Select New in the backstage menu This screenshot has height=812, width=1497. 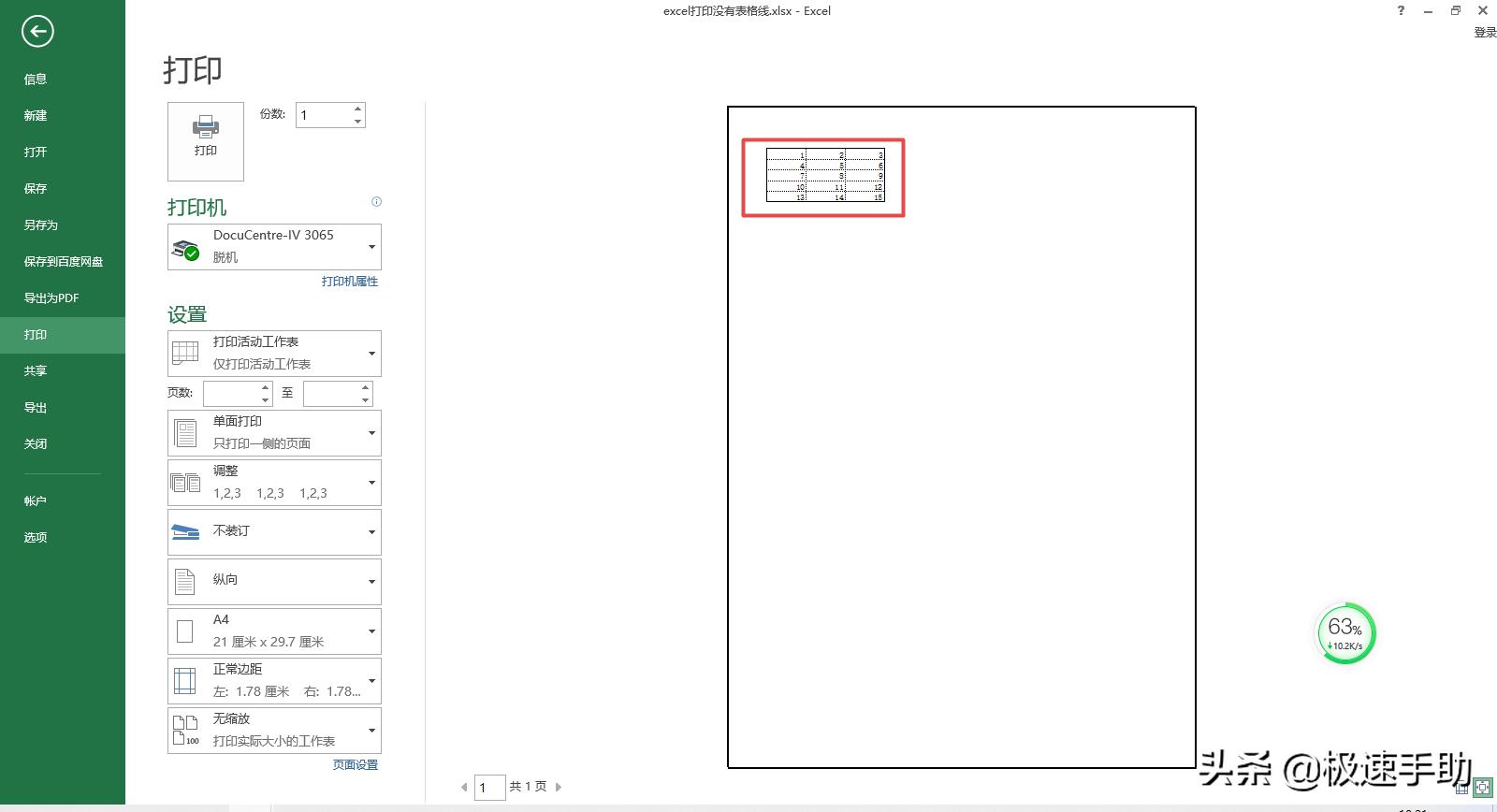click(63, 116)
